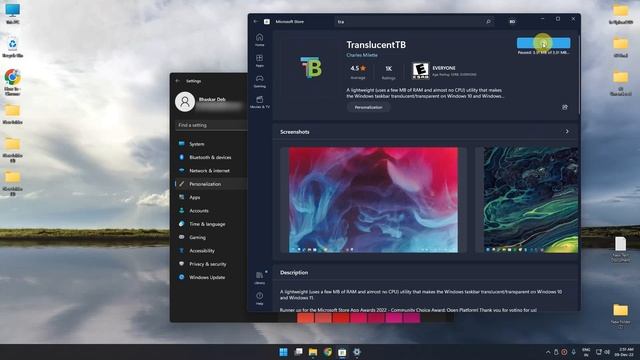Open the clock and date flyout
Image resolution: width=640 pixels, height=360 pixels.
pos(625,352)
